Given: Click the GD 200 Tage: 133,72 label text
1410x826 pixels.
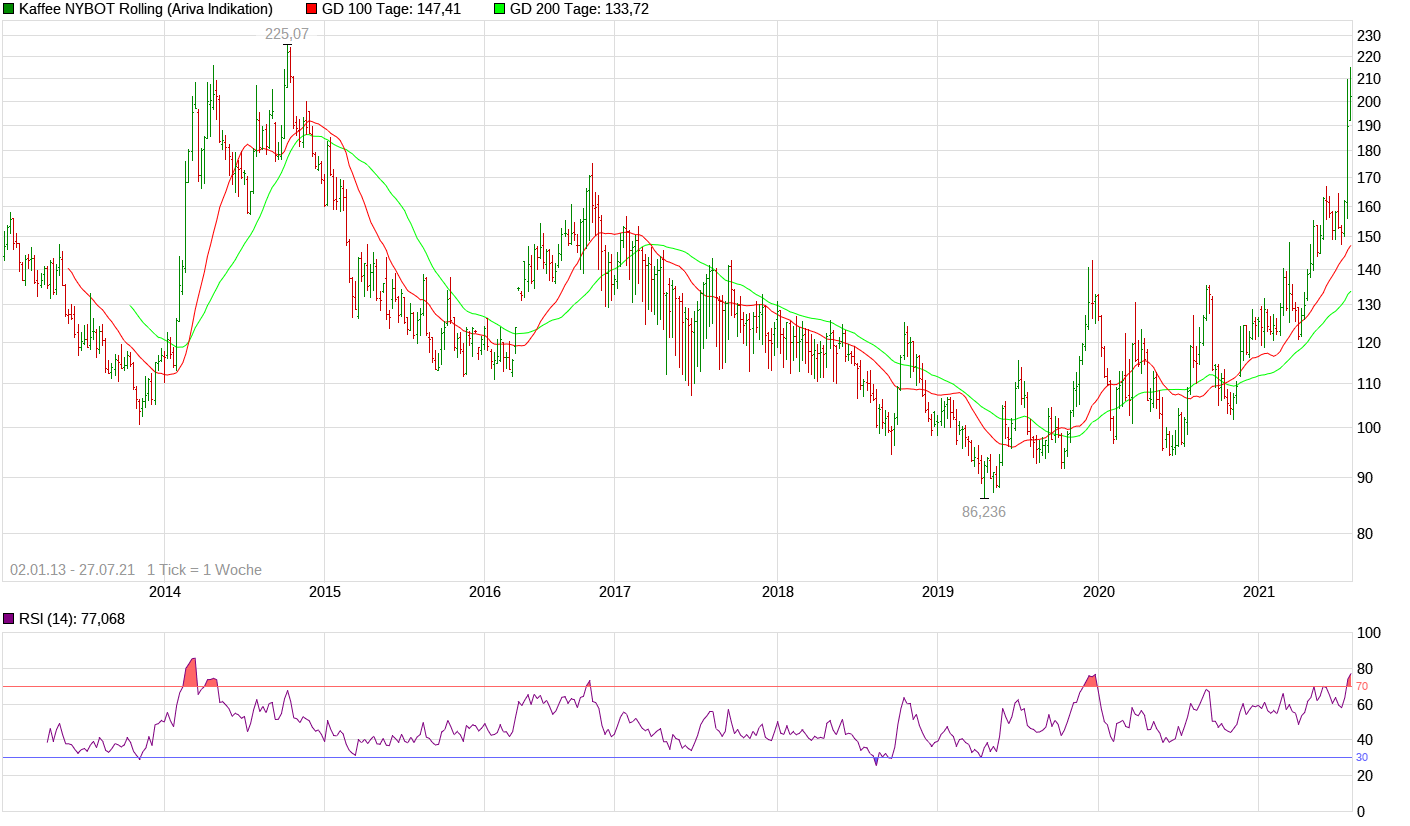Looking at the screenshot, I should point(578,10).
